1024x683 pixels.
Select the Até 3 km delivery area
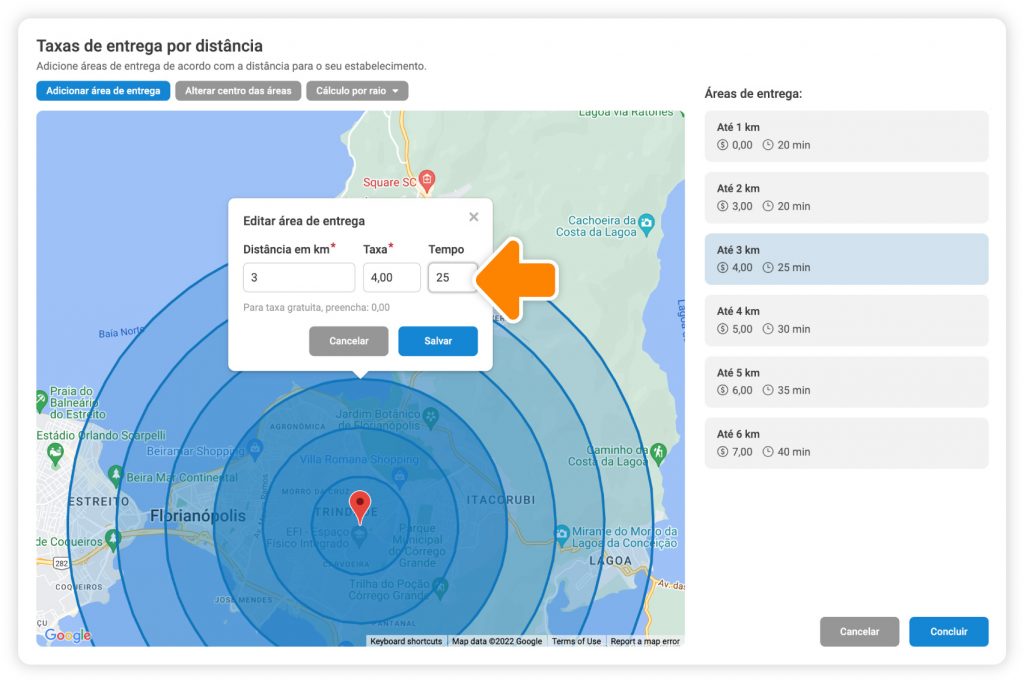pyautogui.click(x=846, y=259)
